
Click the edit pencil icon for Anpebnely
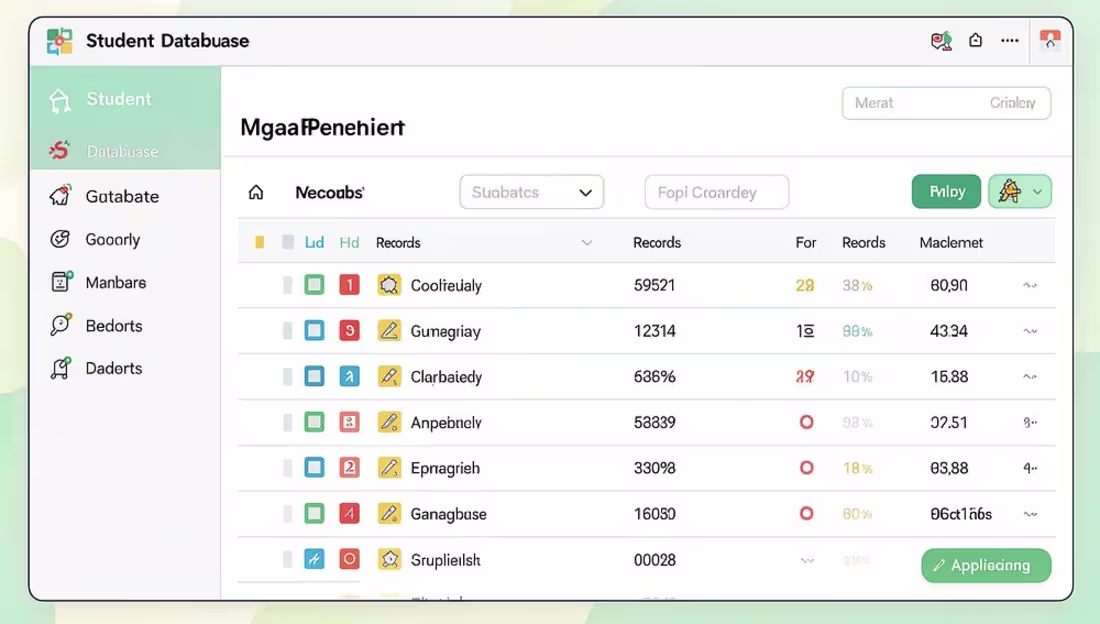coord(389,422)
